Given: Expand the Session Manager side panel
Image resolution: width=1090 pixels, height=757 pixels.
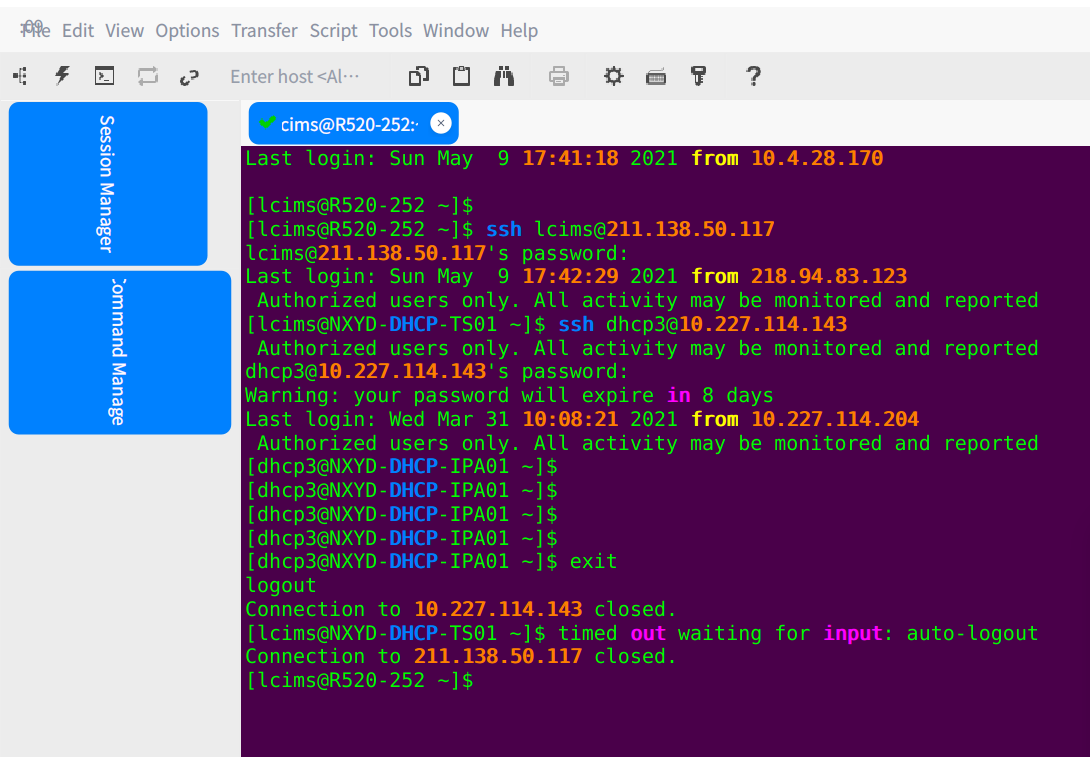Looking at the screenshot, I should 107,183.
